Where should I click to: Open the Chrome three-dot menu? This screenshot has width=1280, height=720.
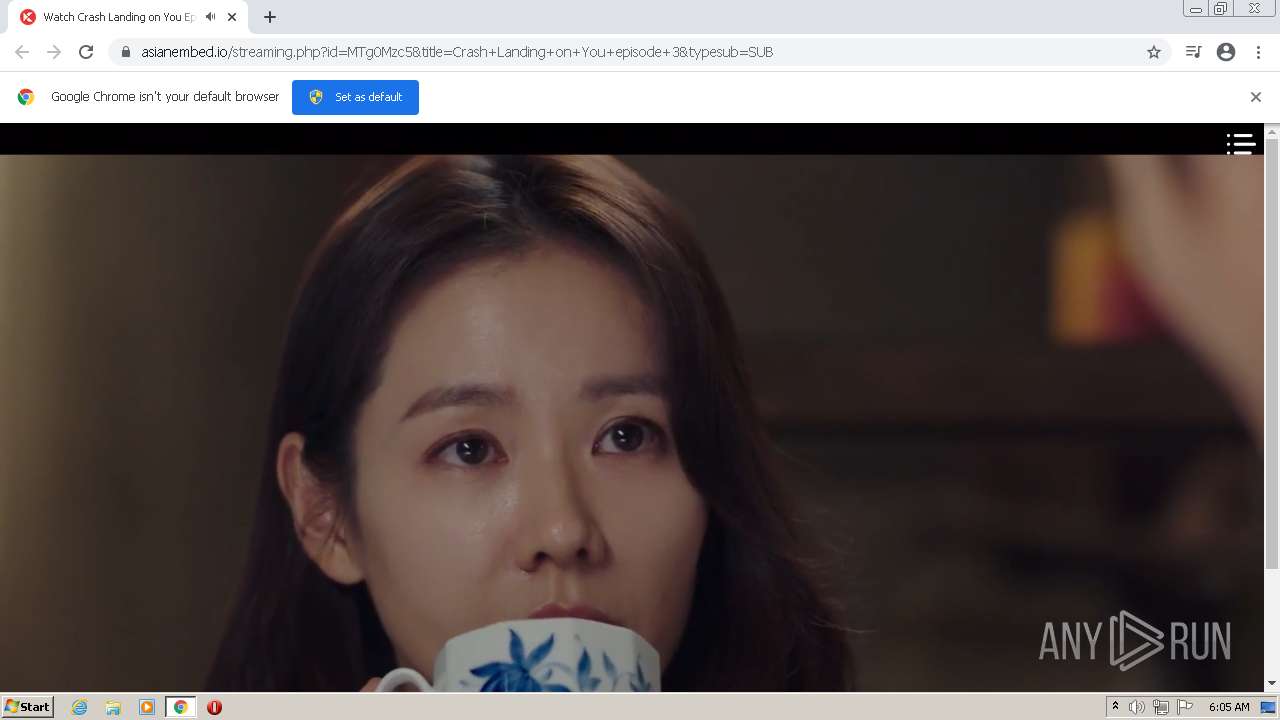pos(1258,52)
